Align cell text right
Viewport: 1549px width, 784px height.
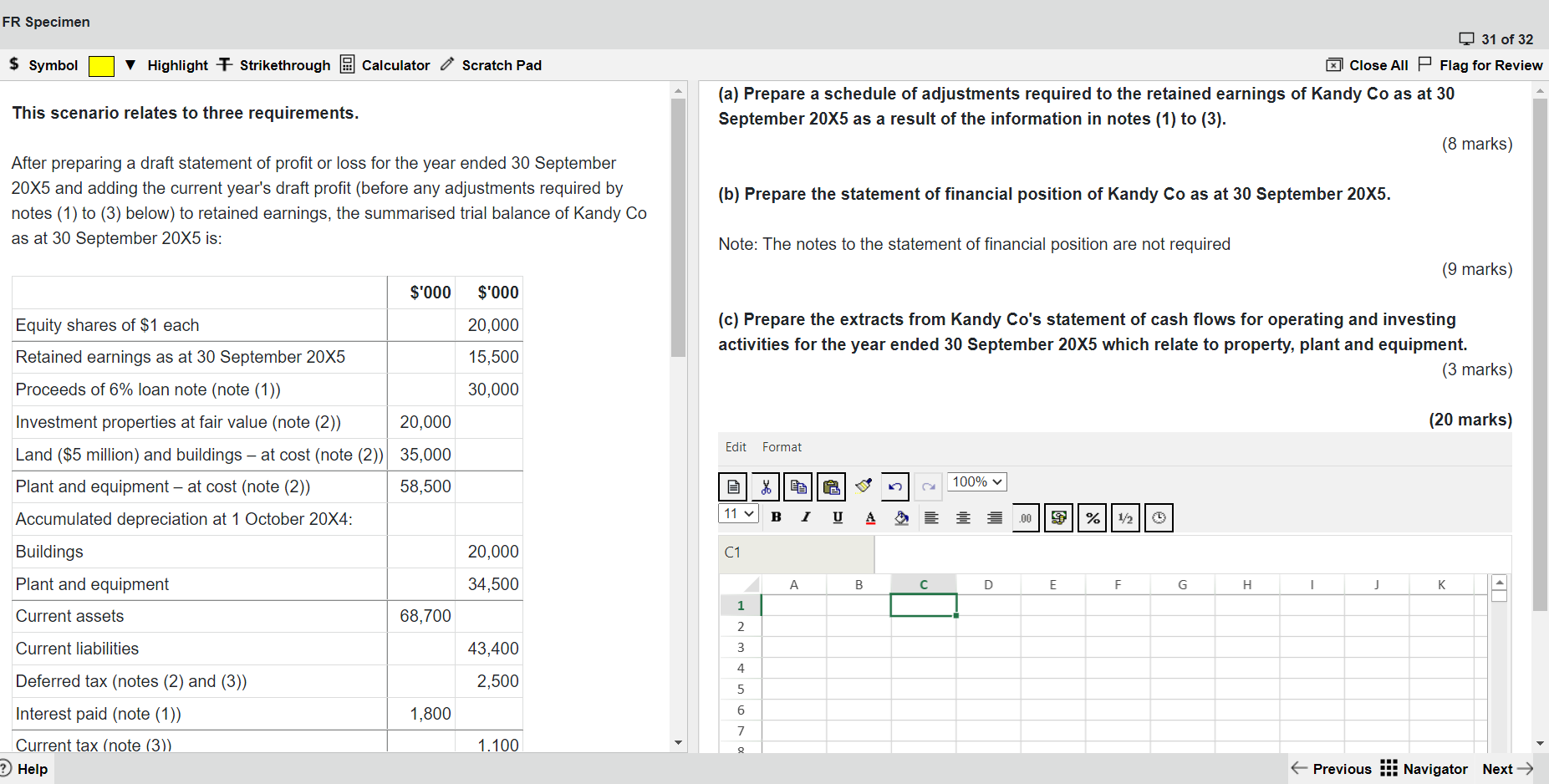pyautogui.click(x=995, y=518)
